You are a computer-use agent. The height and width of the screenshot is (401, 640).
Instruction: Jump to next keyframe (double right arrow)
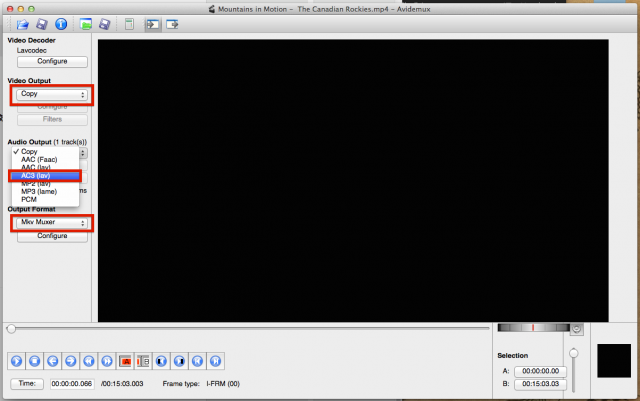click(x=107, y=361)
